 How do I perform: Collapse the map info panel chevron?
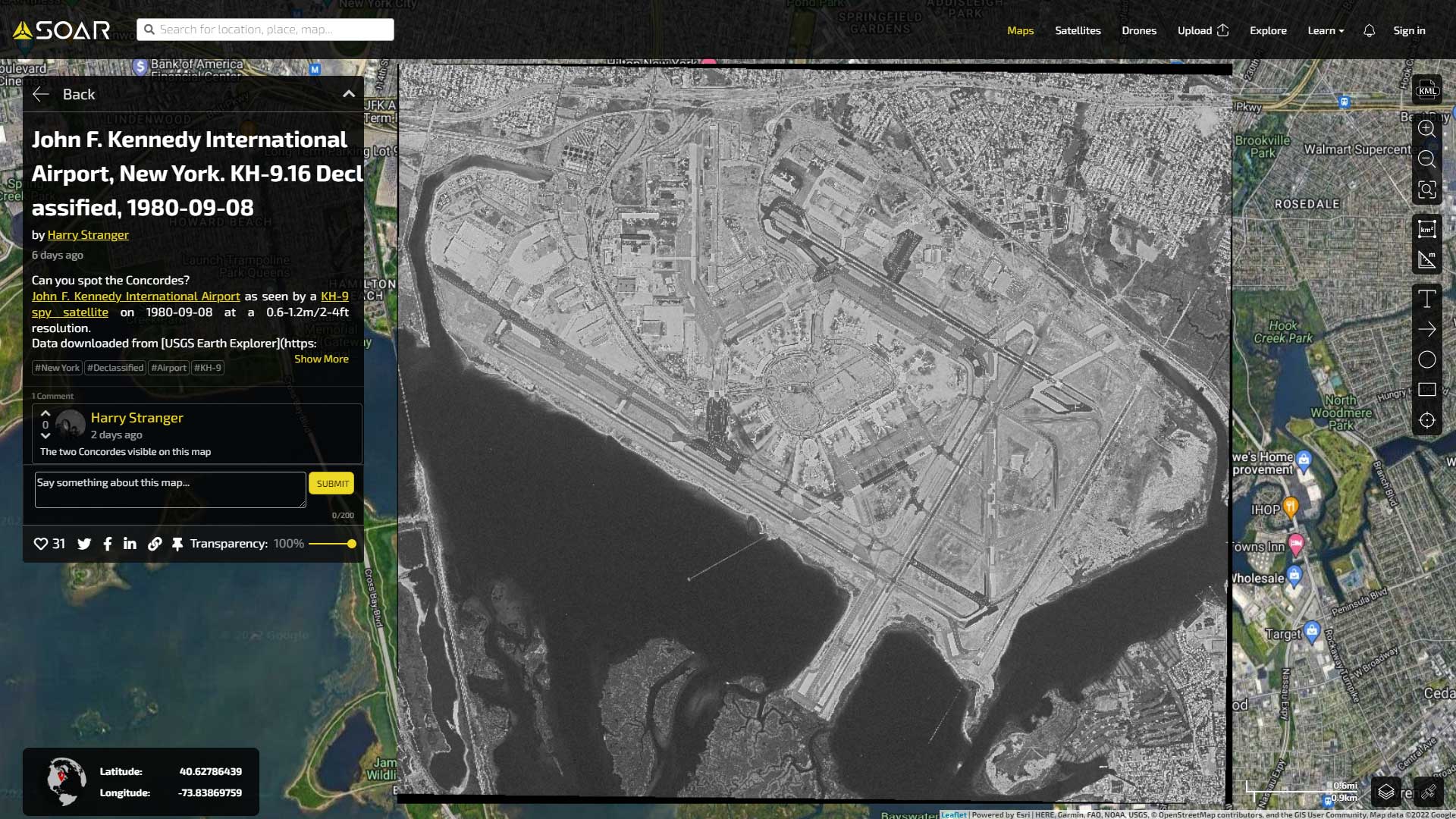coord(349,94)
